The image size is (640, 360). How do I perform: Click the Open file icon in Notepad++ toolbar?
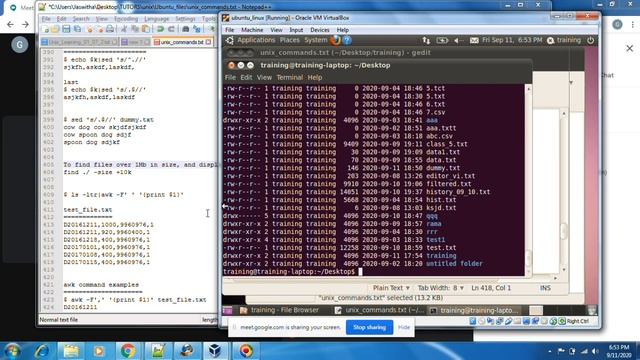coord(55,29)
